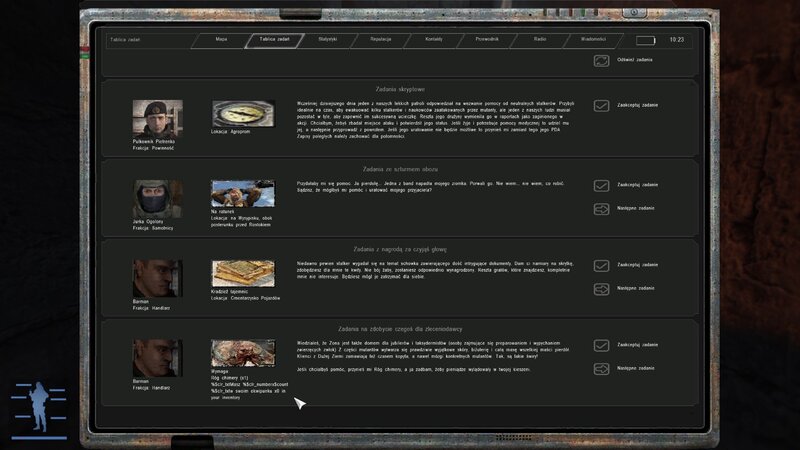Click next-task arrow in the parts collection section
This screenshot has height=450, width=800.
(601, 368)
